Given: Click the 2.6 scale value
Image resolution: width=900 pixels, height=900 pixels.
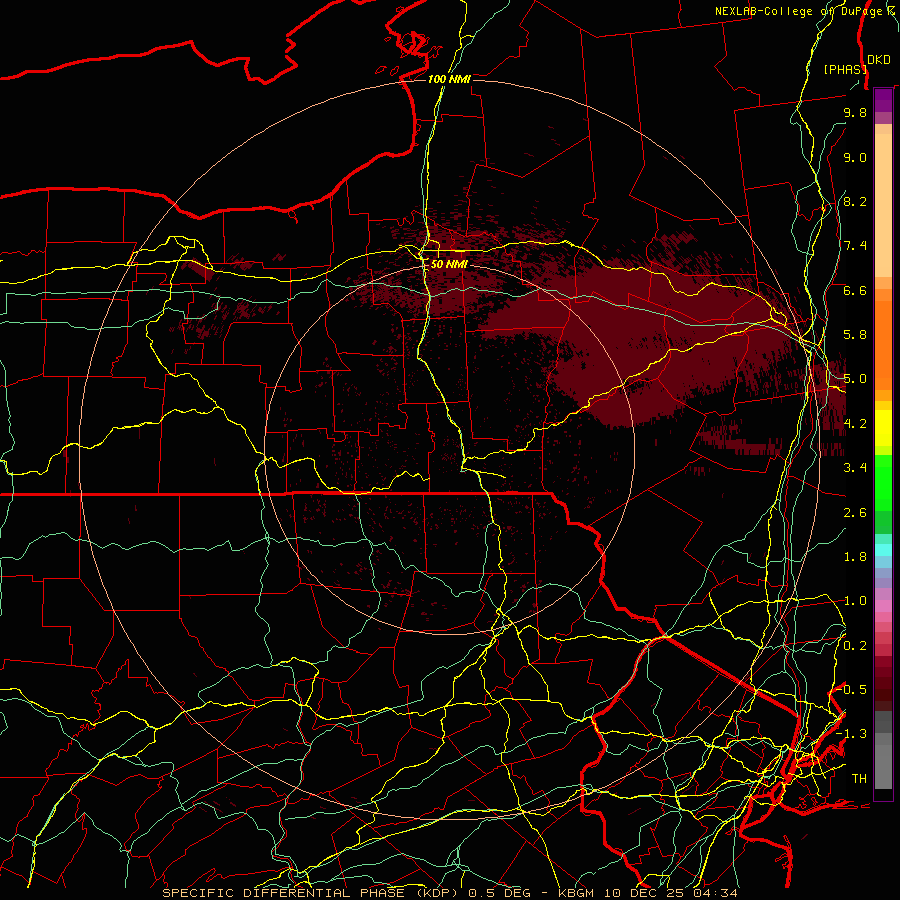Looking at the screenshot, I should 855,513.
